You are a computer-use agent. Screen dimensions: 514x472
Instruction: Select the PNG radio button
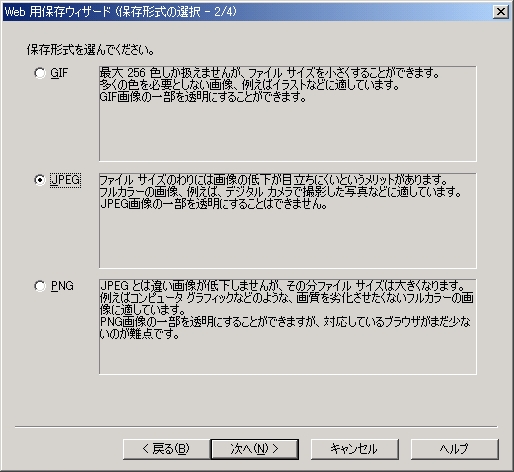click(x=40, y=286)
